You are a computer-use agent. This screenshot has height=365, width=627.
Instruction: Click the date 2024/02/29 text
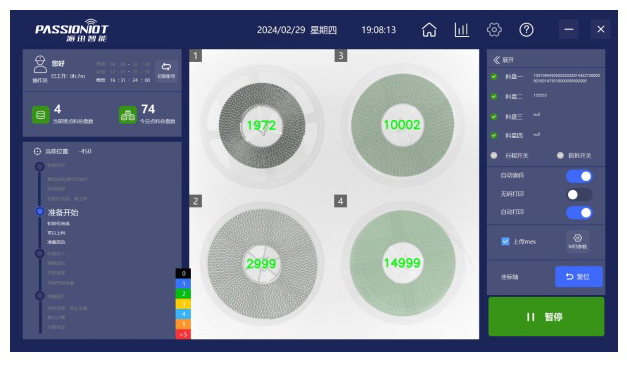pyautogui.click(x=281, y=30)
